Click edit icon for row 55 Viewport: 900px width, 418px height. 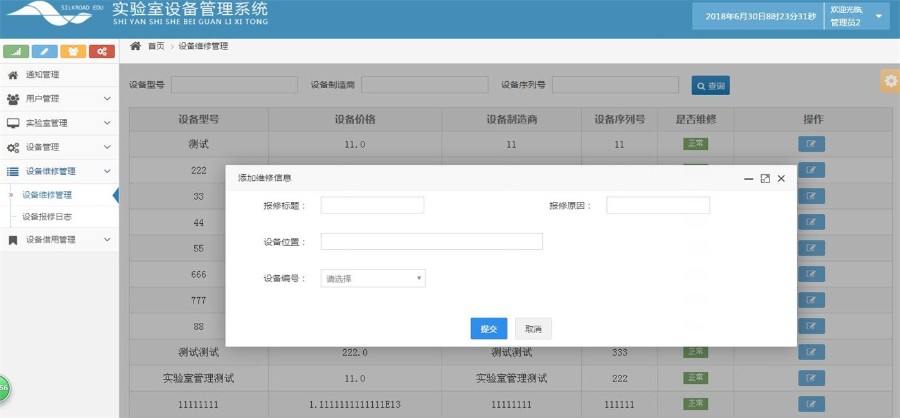[811, 248]
